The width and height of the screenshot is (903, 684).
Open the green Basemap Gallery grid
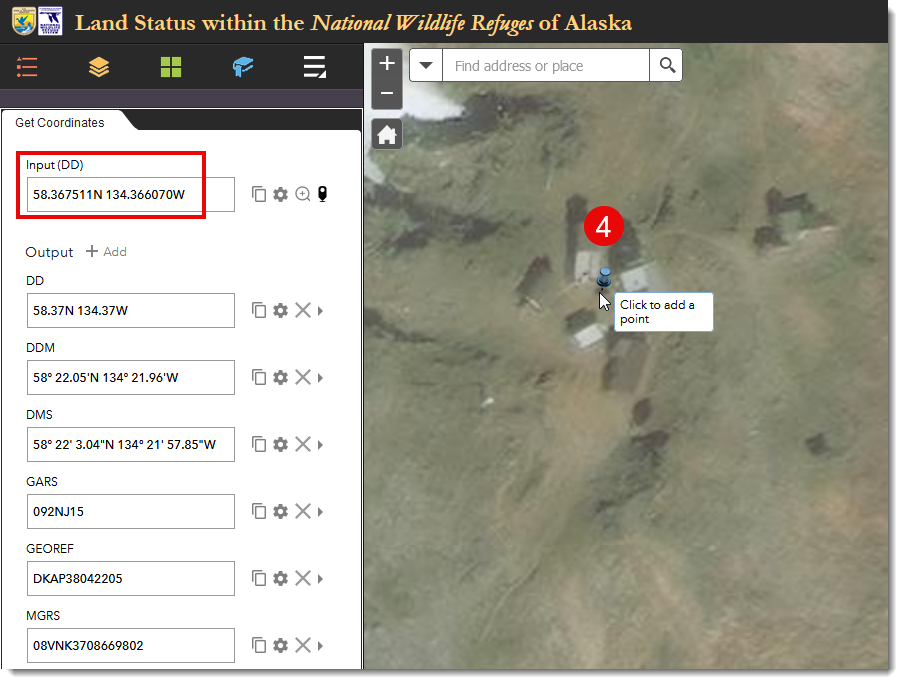point(171,67)
